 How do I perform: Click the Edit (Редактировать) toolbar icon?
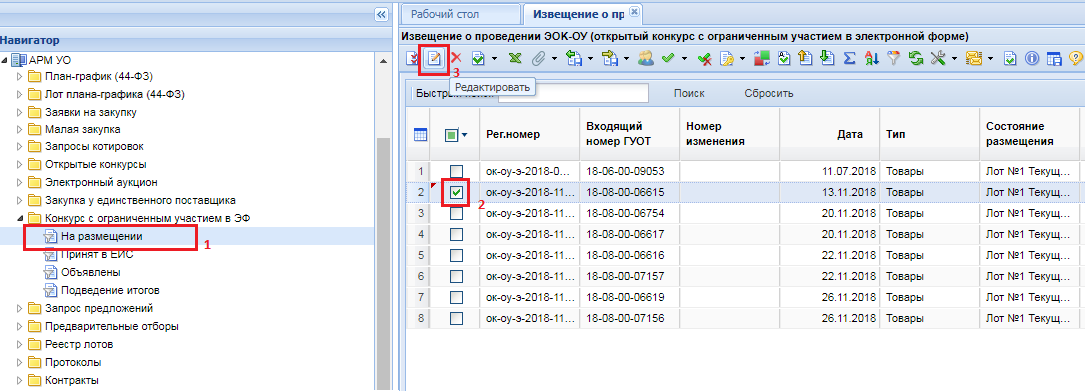click(x=435, y=59)
